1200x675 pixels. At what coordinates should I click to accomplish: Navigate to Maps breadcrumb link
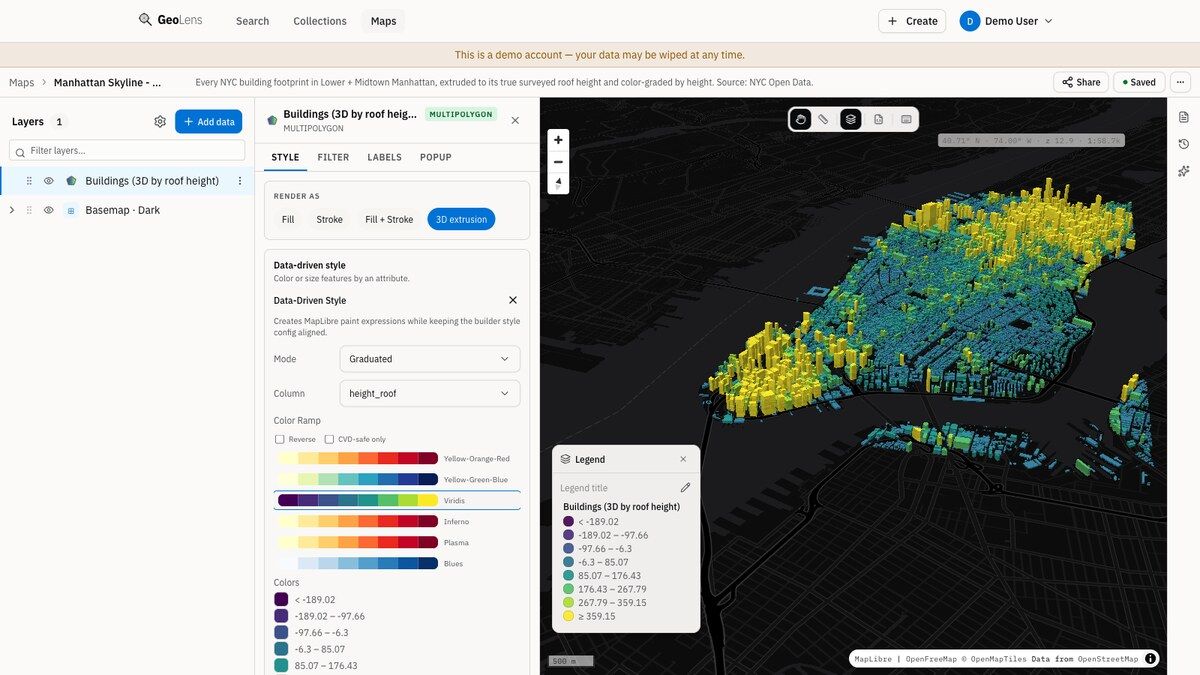[21, 82]
